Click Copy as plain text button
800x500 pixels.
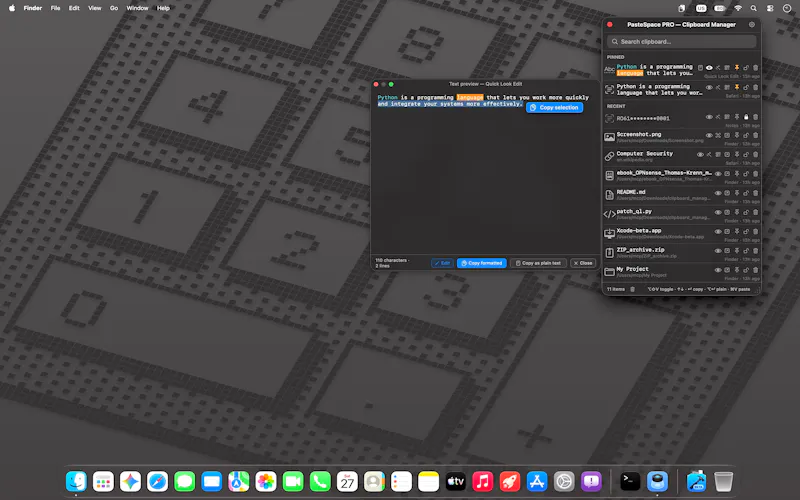point(538,263)
